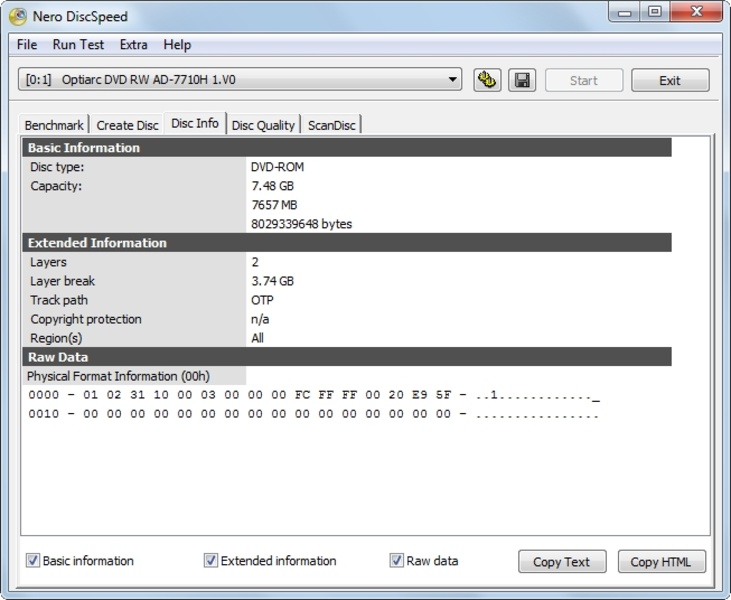Viewport: 731px width, 600px height.
Task: Click the 7.48 GB capacity value
Action: pos(273,186)
